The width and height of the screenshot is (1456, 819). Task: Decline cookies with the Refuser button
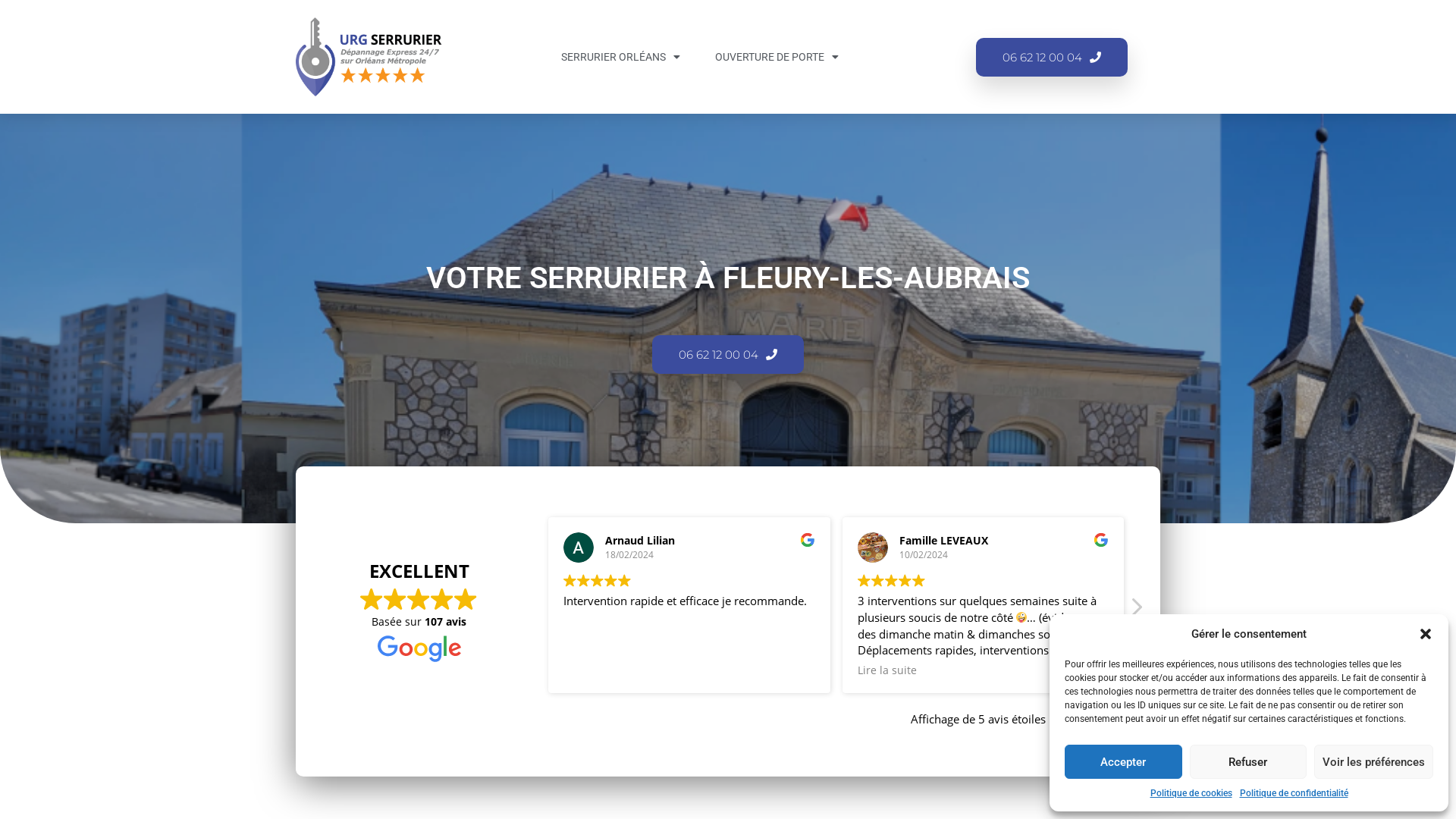point(1247,762)
